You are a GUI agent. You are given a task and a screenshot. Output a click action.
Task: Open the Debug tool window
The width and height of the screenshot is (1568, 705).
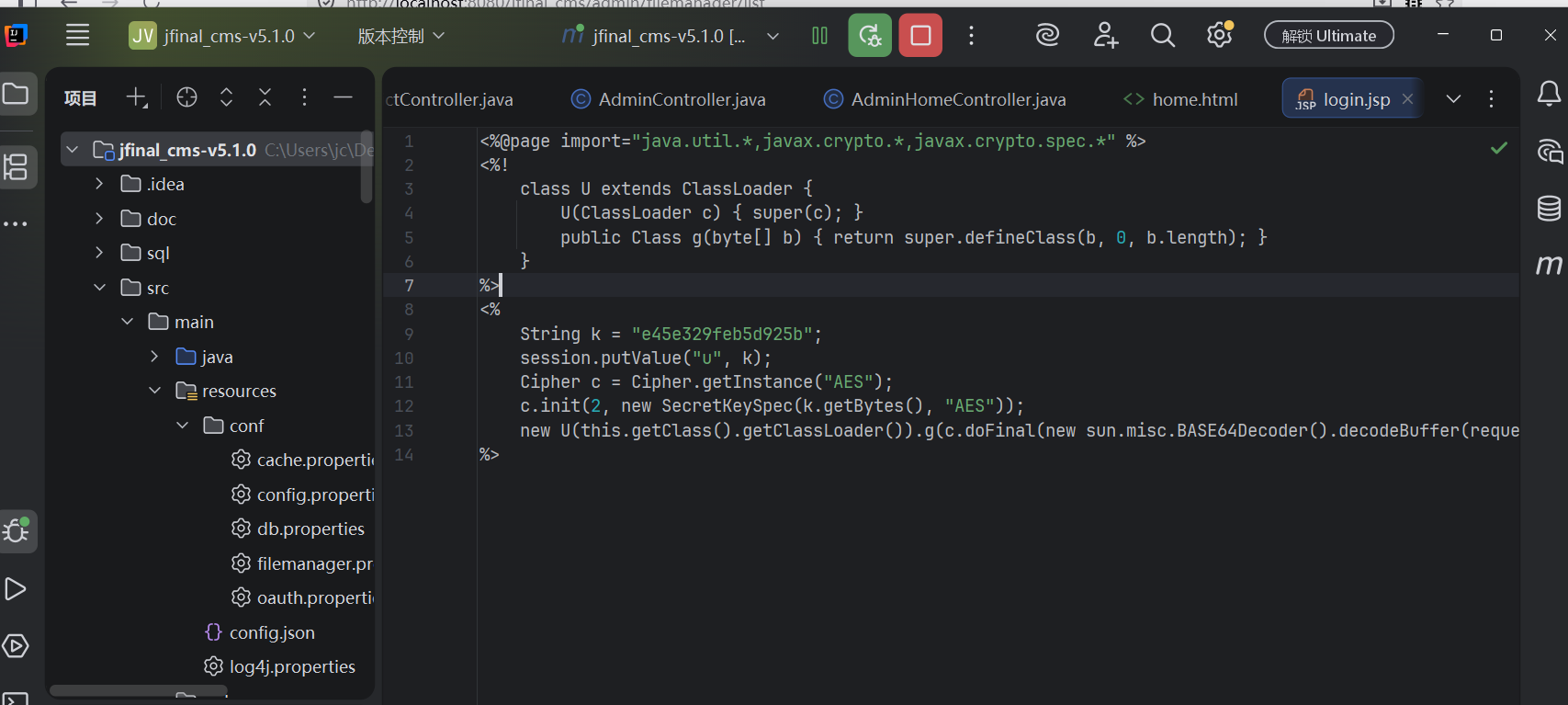click(17, 531)
